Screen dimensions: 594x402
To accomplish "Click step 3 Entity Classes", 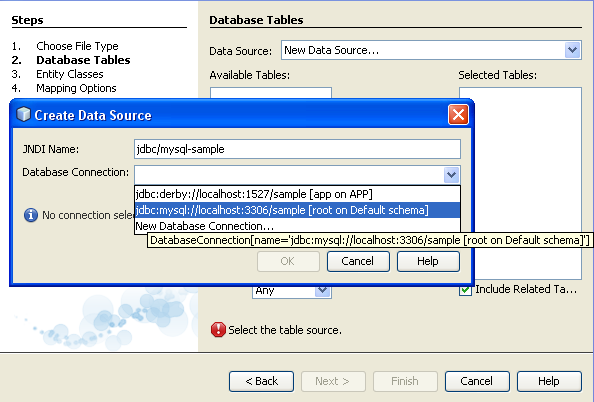I will (x=70, y=74).
